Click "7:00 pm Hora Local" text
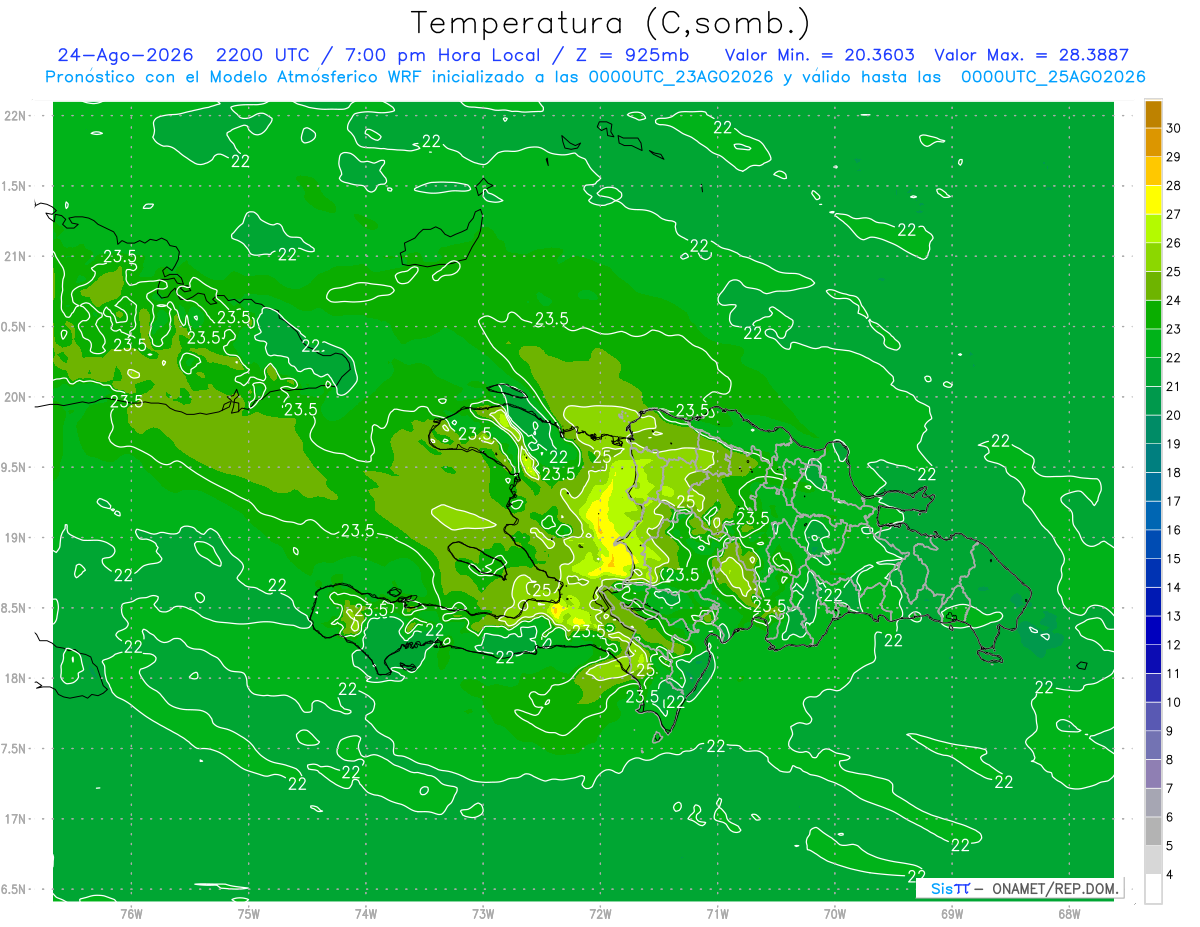This screenshot has width=1200, height=927. point(444,55)
